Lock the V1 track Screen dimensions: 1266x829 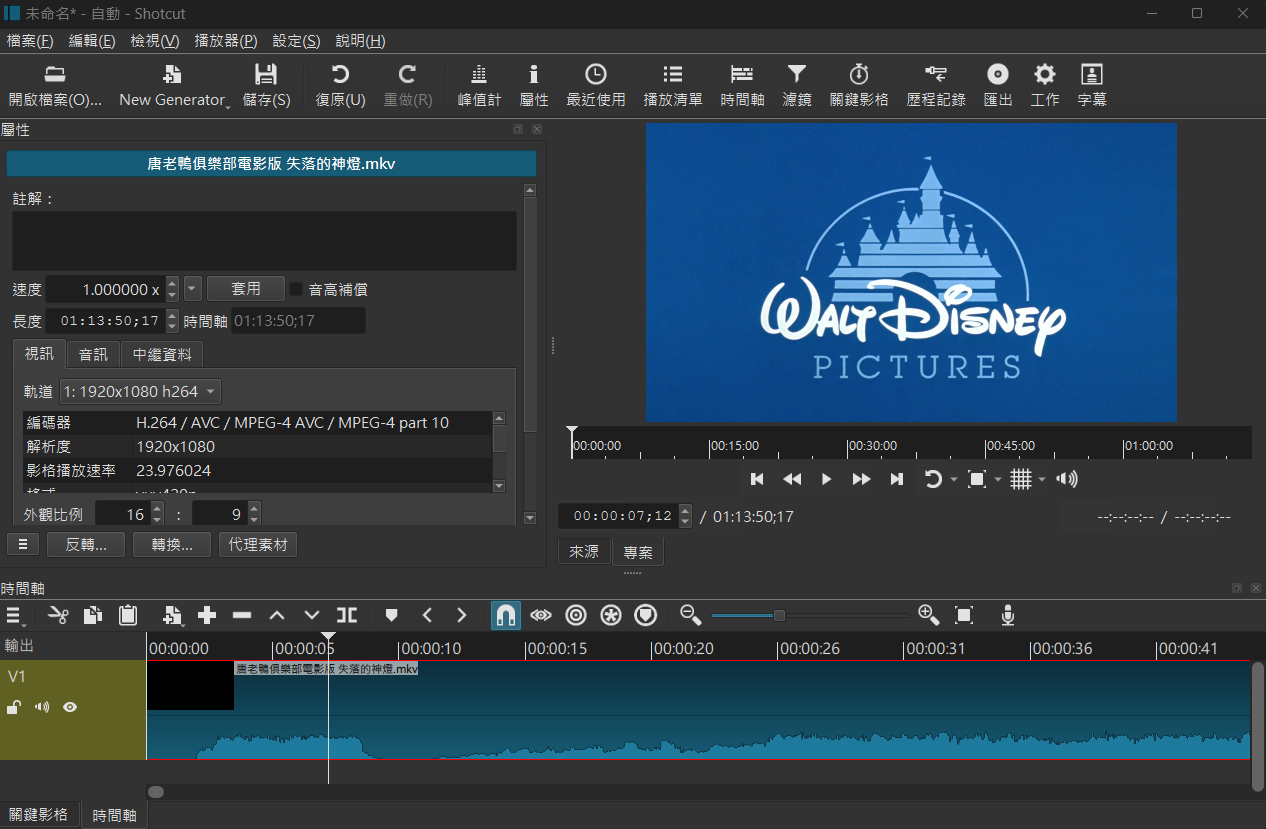14,707
